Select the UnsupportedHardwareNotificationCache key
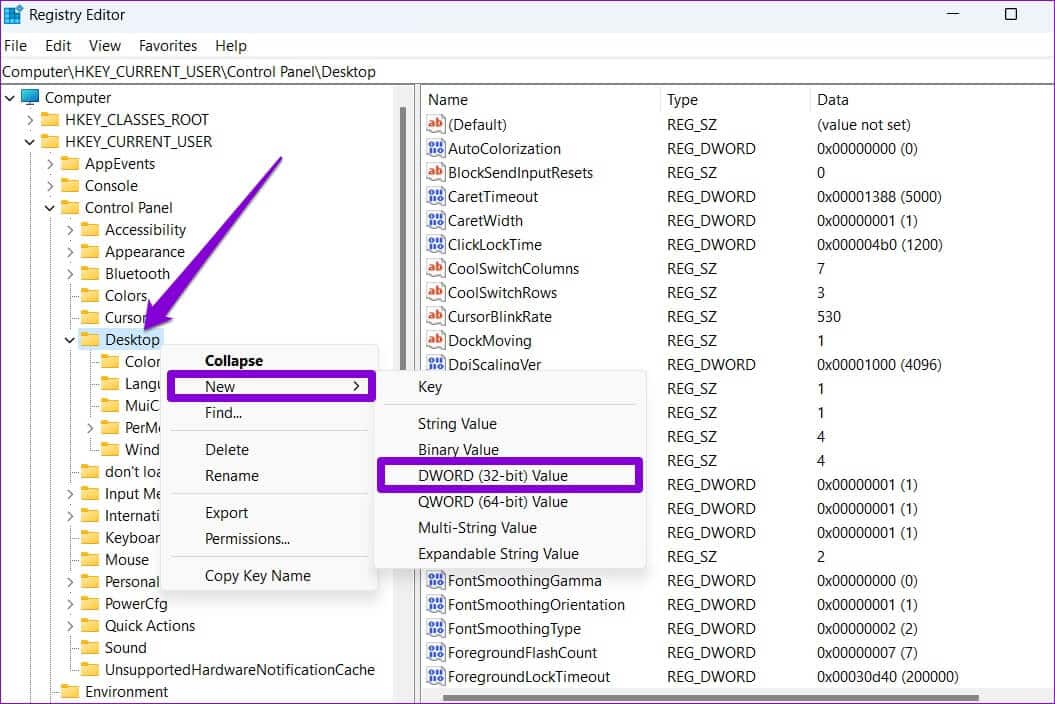Screen dimensions: 1055x704 (x=240, y=670)
